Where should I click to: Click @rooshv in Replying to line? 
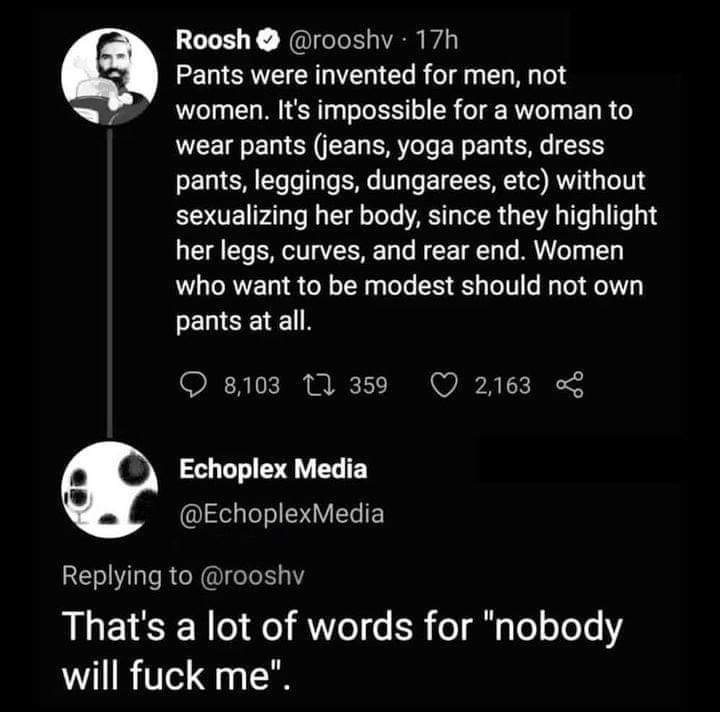click(x=252, y=575)
